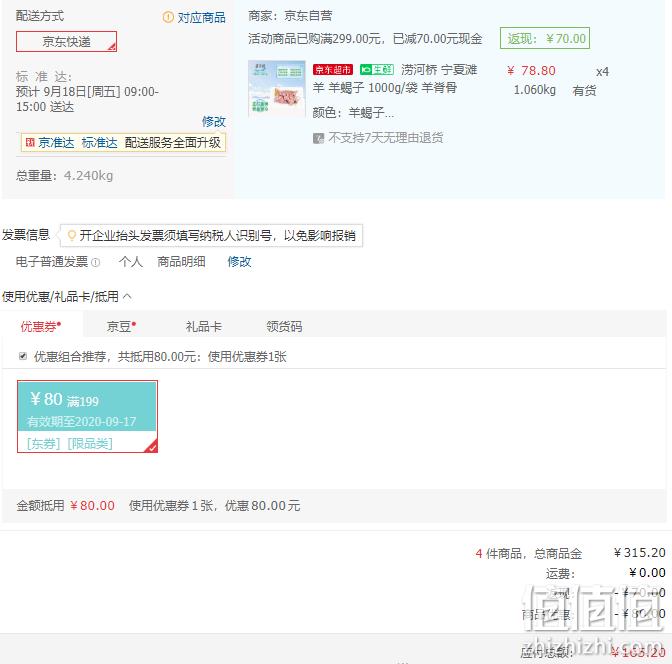Image resolution: width=672 pixels, height=664 pixels.
Task: Select 京东快递 delivery method
Action: pyautogui.click(x=66, y=42)
